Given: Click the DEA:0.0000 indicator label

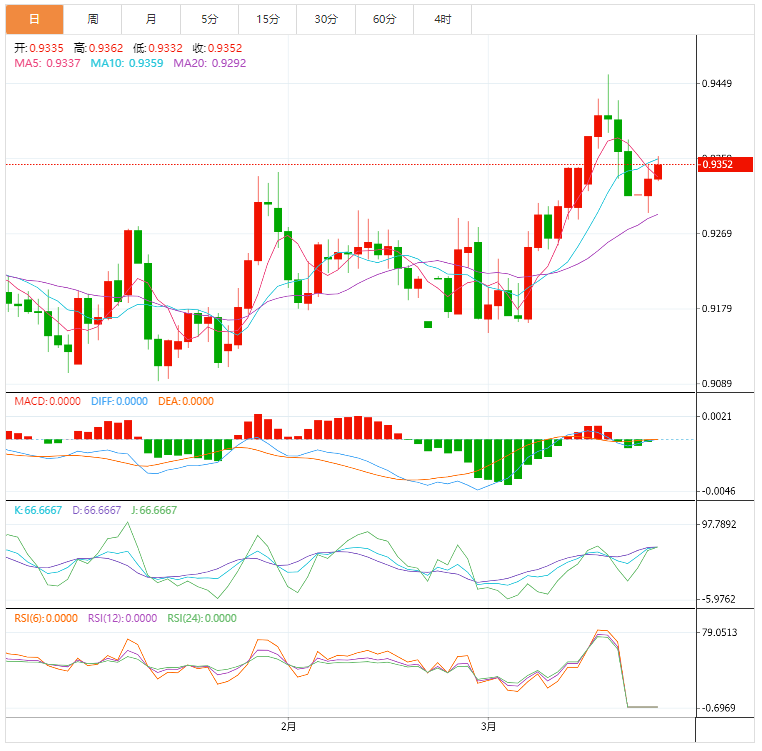Looking at the screenshot, I should coord(186,402).
